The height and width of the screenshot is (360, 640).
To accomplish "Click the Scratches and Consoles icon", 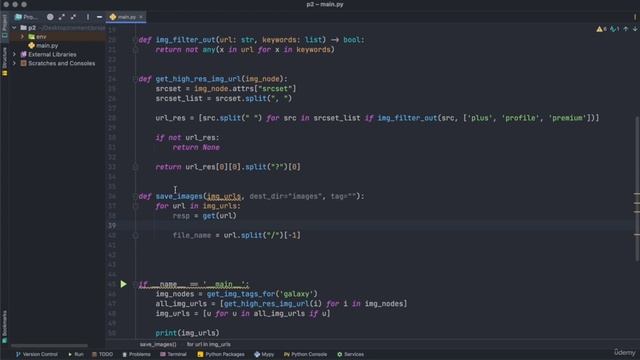I will pos(24,63).
